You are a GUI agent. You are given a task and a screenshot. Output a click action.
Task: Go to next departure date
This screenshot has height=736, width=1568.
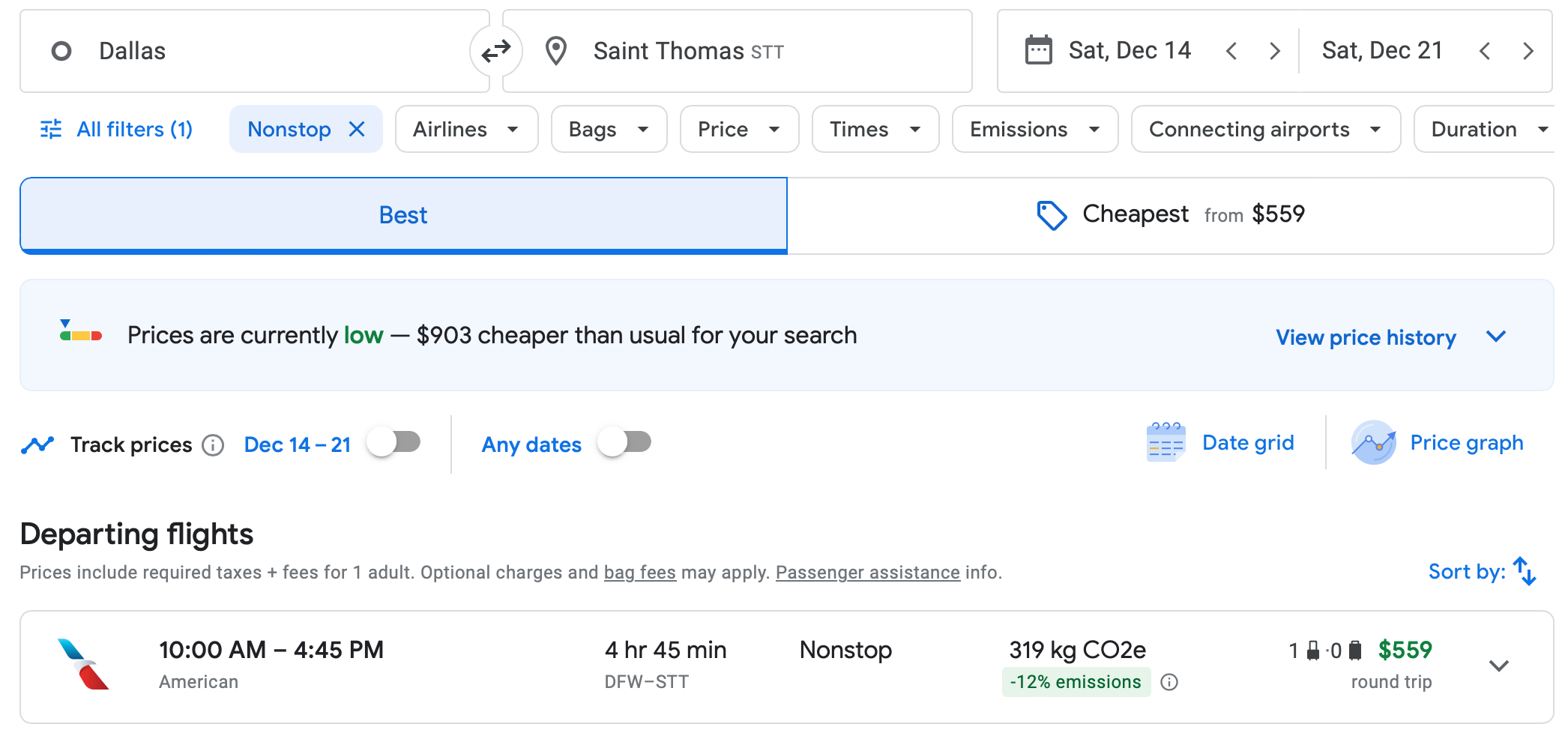tap(1274, 51)
